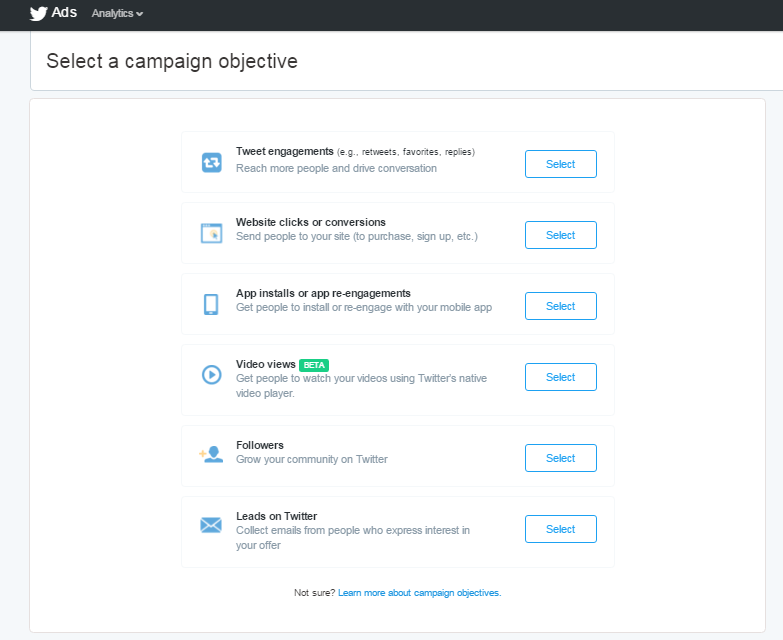Click the Followers title text
This screenshot has height=640, width=783.
(260, 445)
